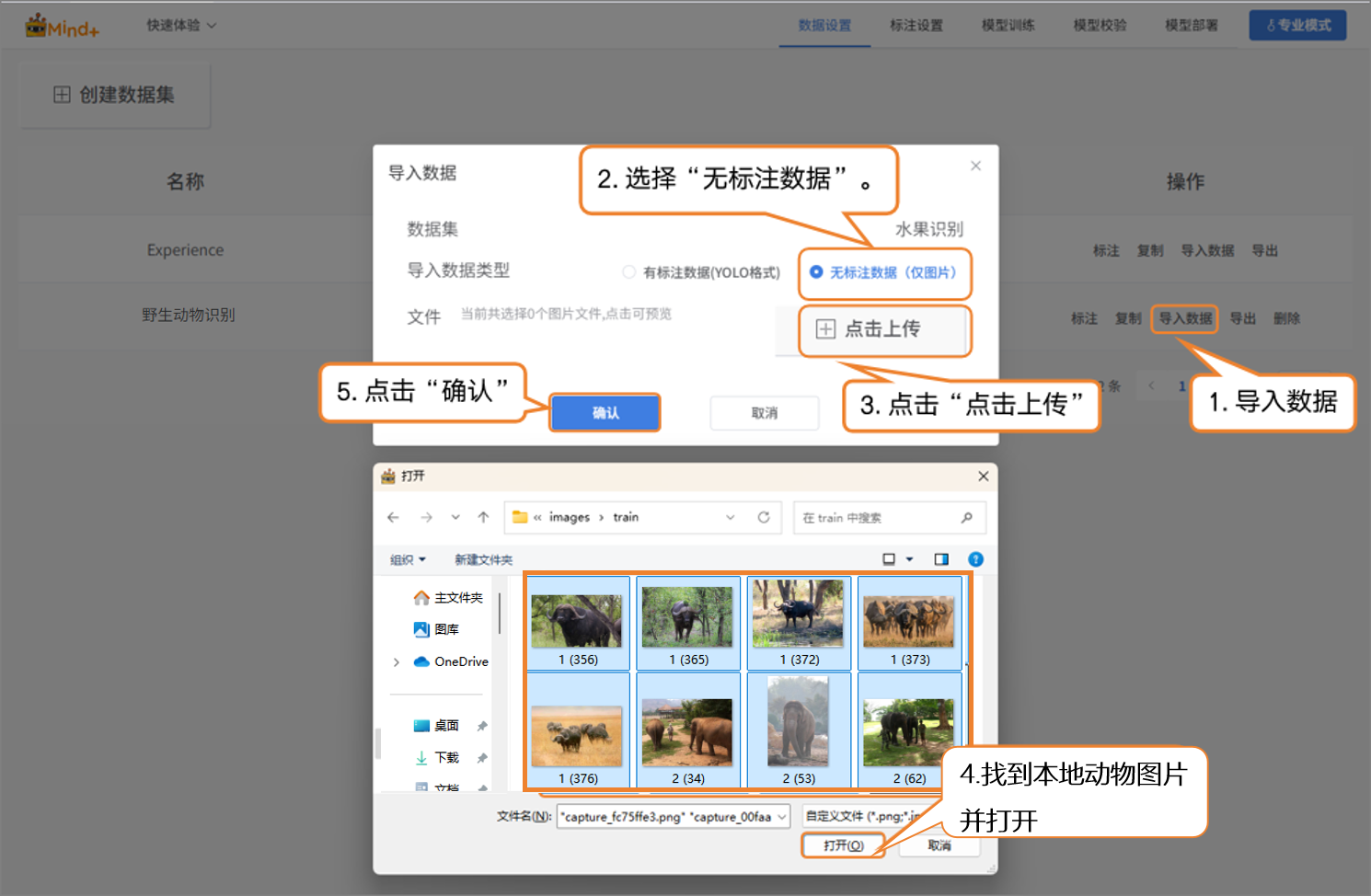Screen dimensions: 1371x896
Task: Select 无标注数据（仅图片） radio option
Action: click(x=816, y=272)
